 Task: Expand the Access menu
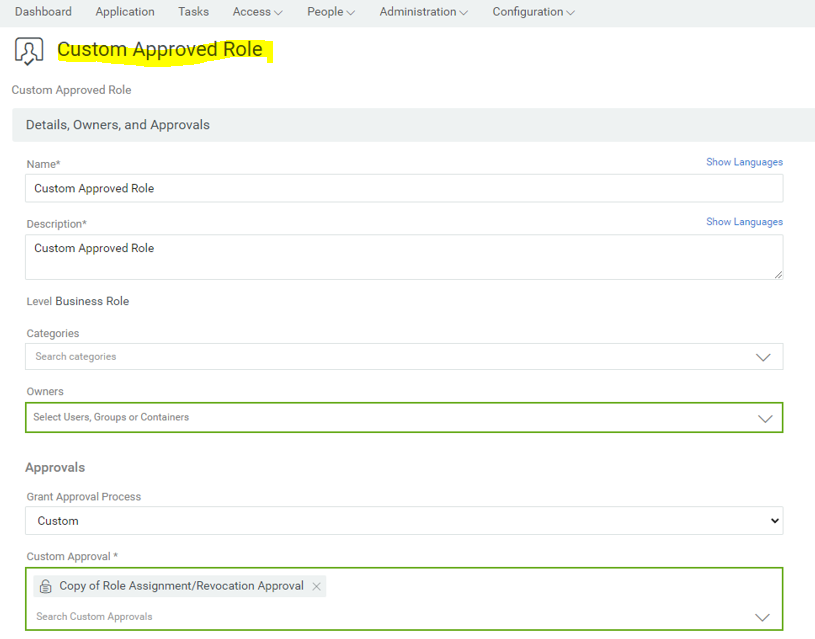coord(257,12)
